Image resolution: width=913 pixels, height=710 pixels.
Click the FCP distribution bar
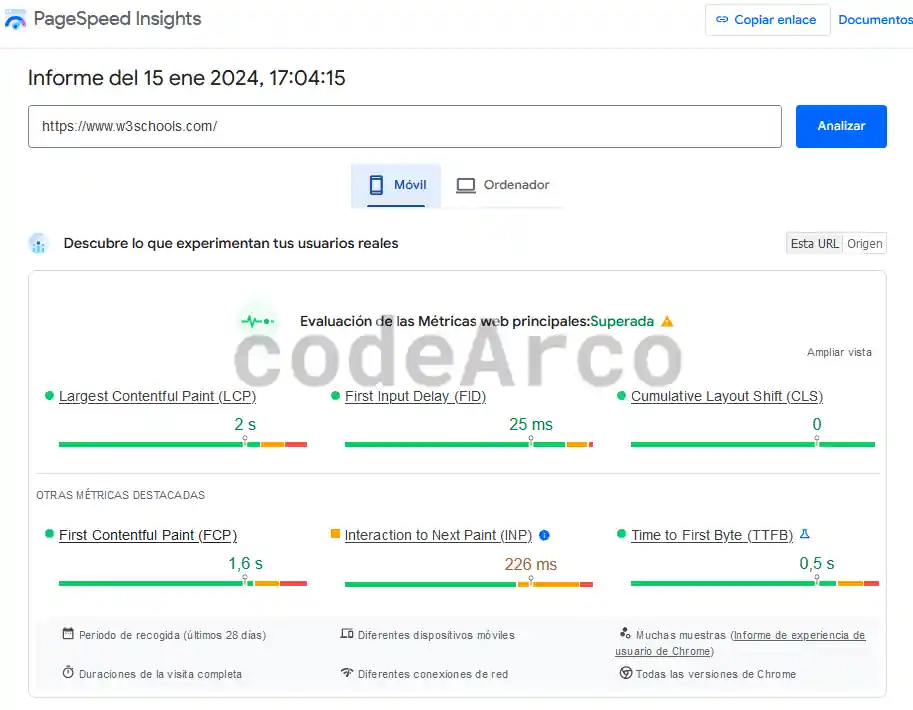pos(183,583)
